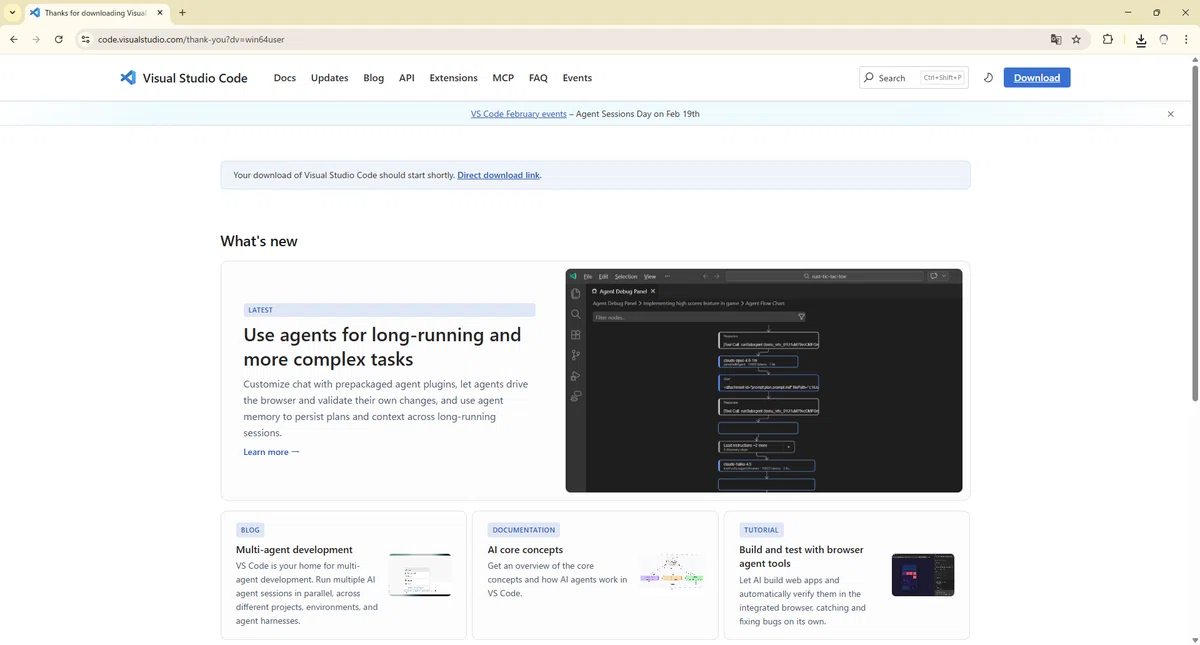The width and height of the screenshot is (1200, 645).
Task: Click the Direct download link
Action: tap(498, 175)
